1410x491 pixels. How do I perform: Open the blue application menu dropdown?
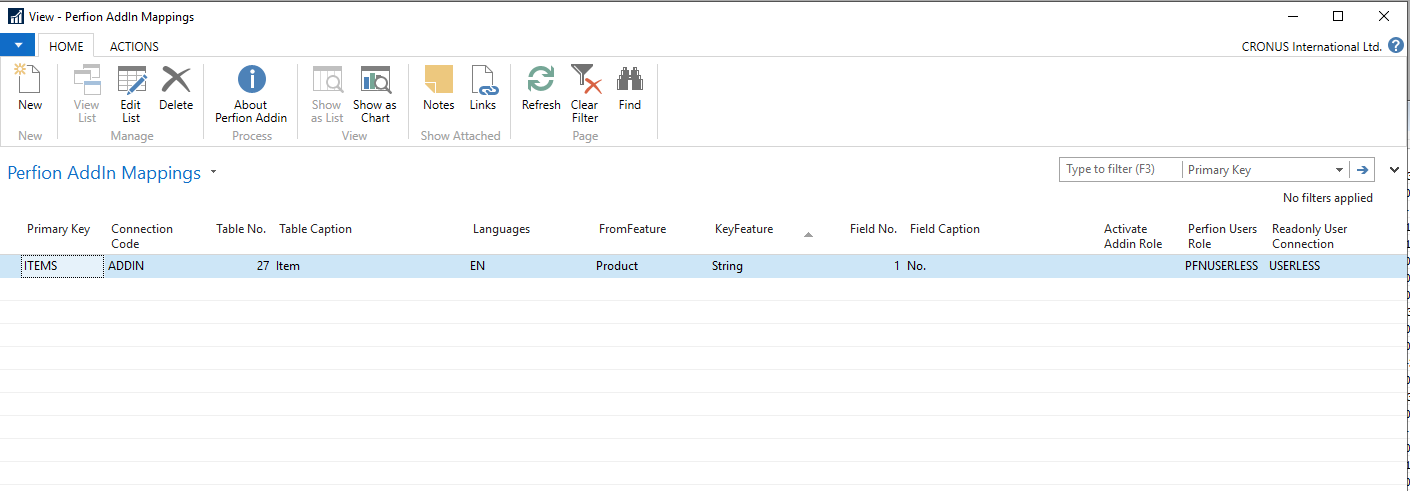(x=18, y=45)
